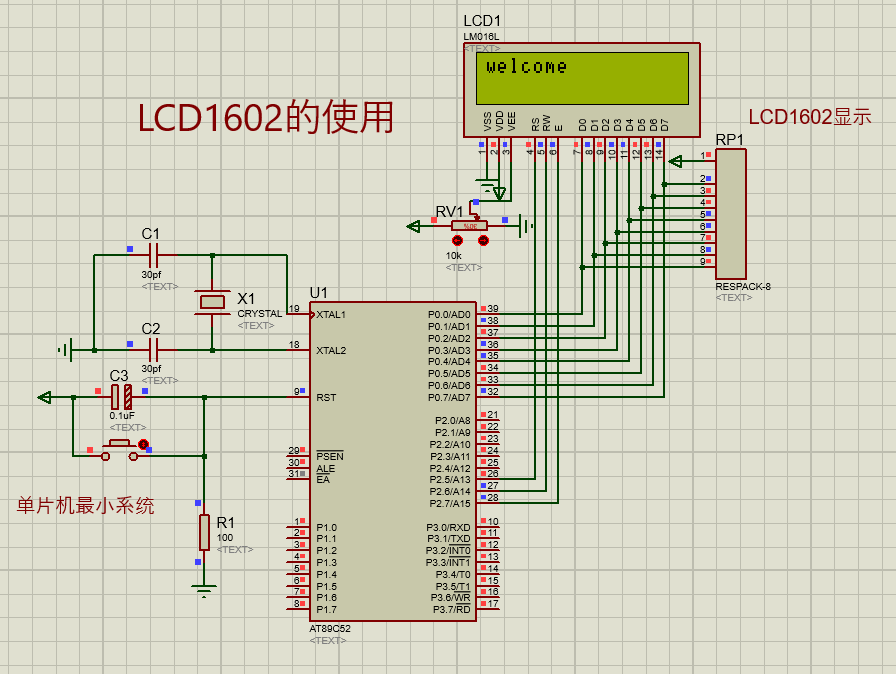Click the LCD screen showing 'welcome'
Viewport: 896px width, 674px height.
(582, 78)
